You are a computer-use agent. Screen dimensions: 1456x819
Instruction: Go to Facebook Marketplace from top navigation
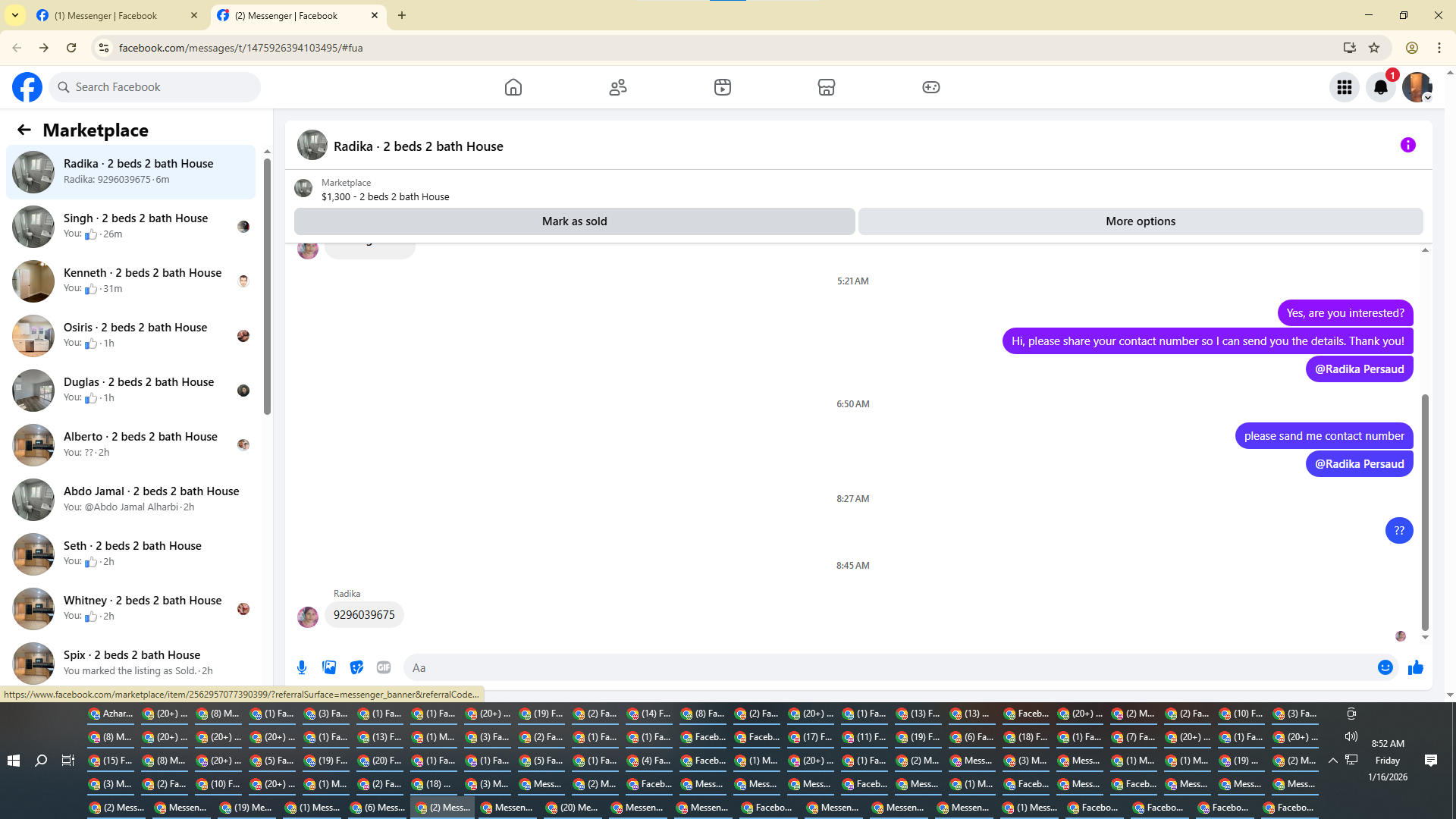point(826,87)
